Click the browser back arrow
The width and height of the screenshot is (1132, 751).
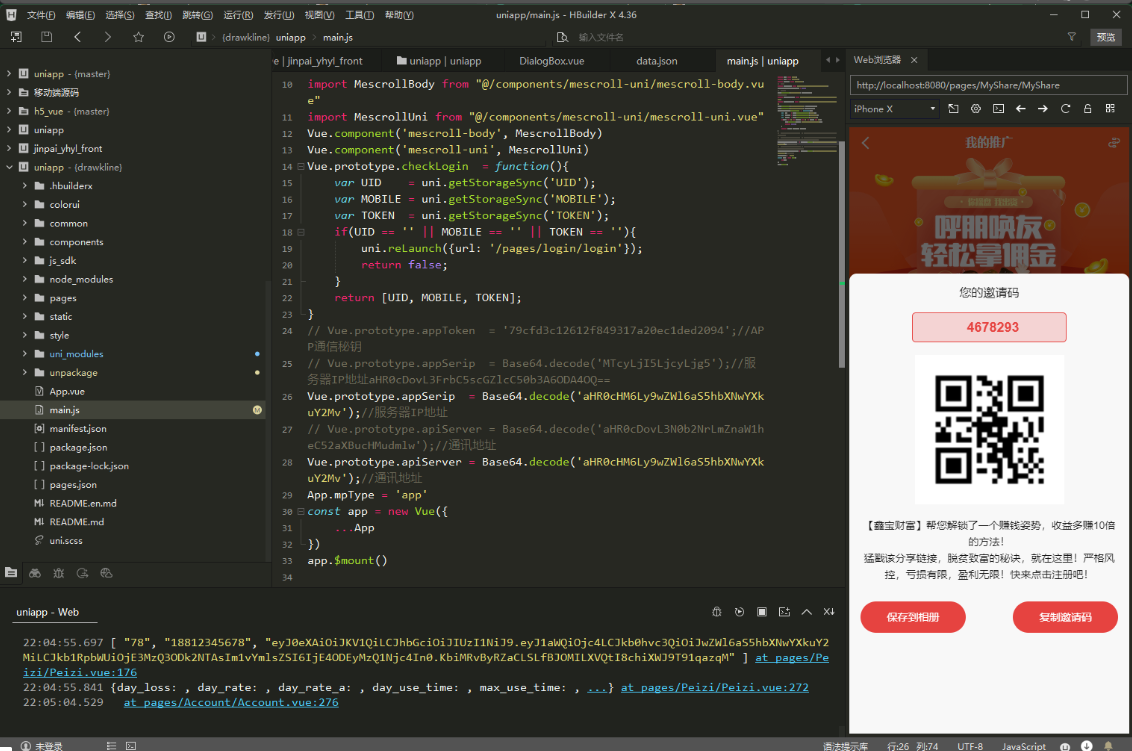click(1021, 108)
